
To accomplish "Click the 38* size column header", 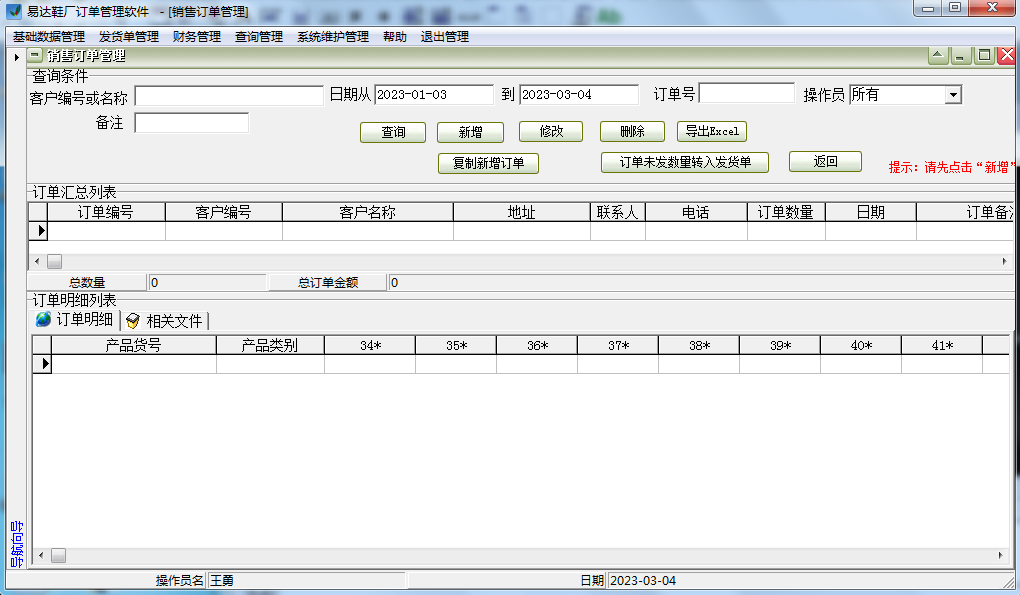I will [x=699, y=345].
